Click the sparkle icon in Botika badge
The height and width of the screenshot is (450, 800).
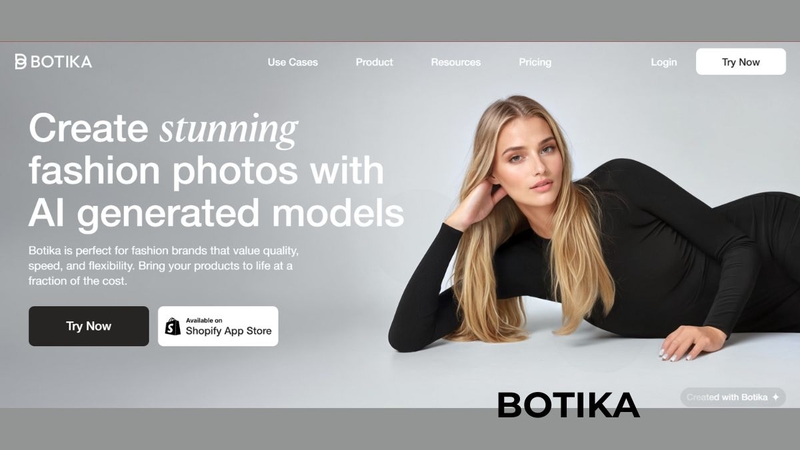(x=776, y=397)
